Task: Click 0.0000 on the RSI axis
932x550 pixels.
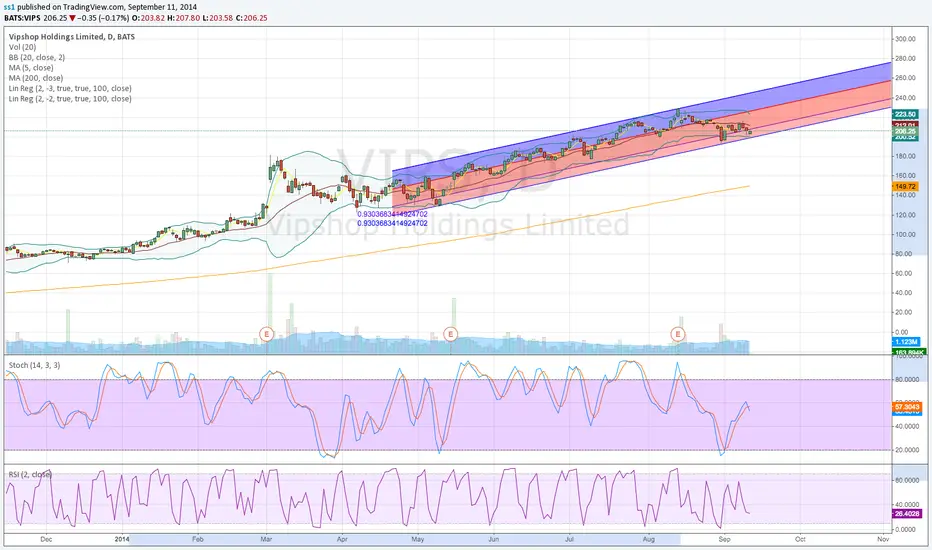Action: 906,530
